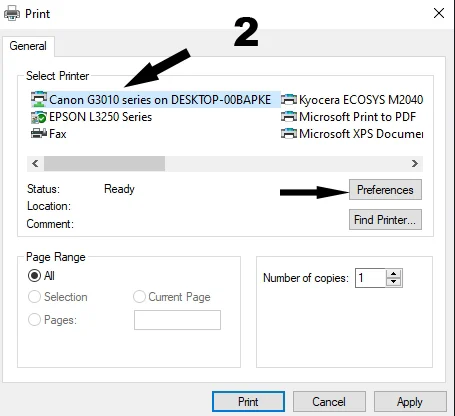Click the printer list scroll right arrow
Image resolution: width=455 pixels, height=416 pixels.
click(415, 163)
